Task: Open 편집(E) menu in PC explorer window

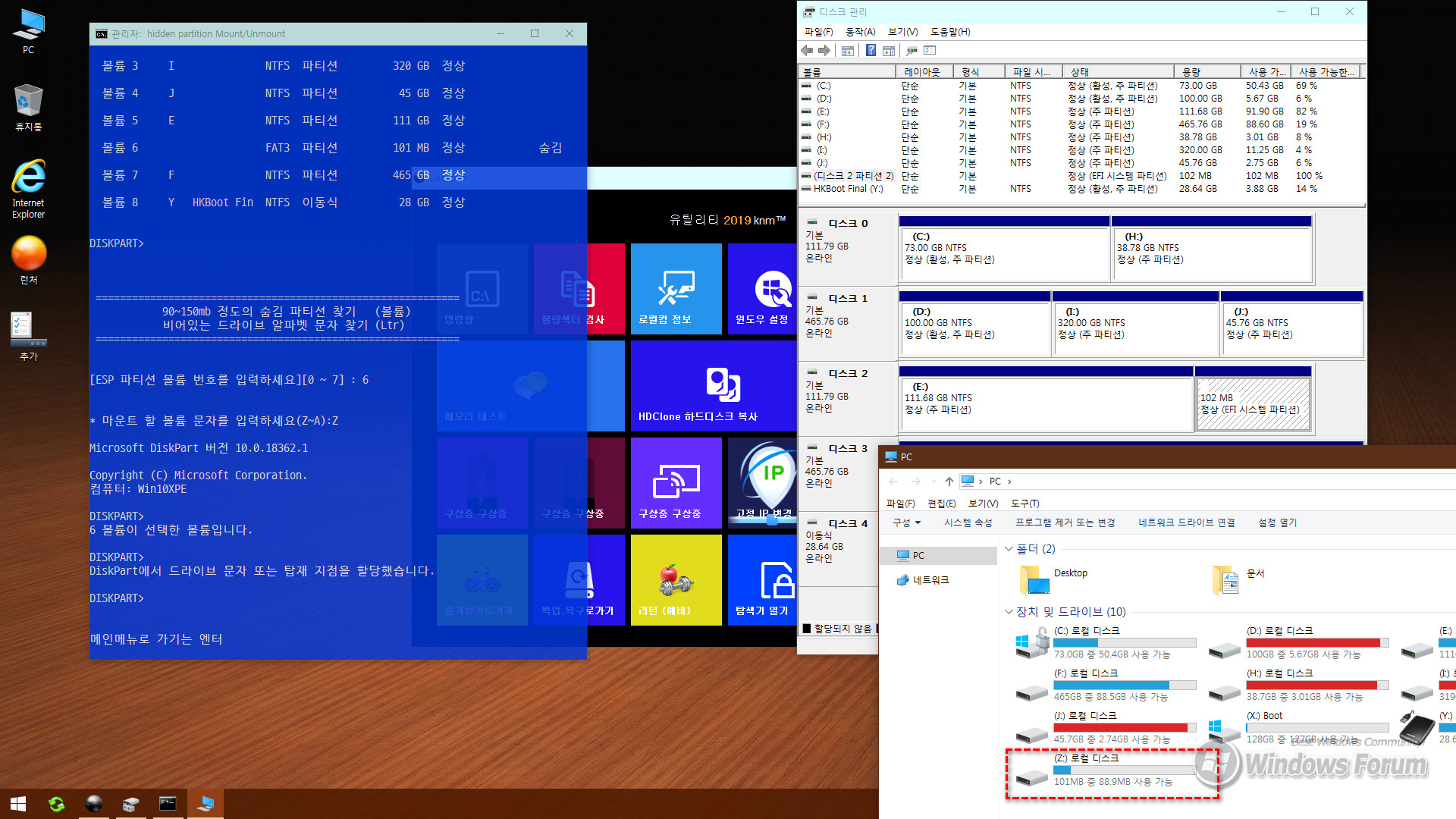Action: (x=941, y=504)
